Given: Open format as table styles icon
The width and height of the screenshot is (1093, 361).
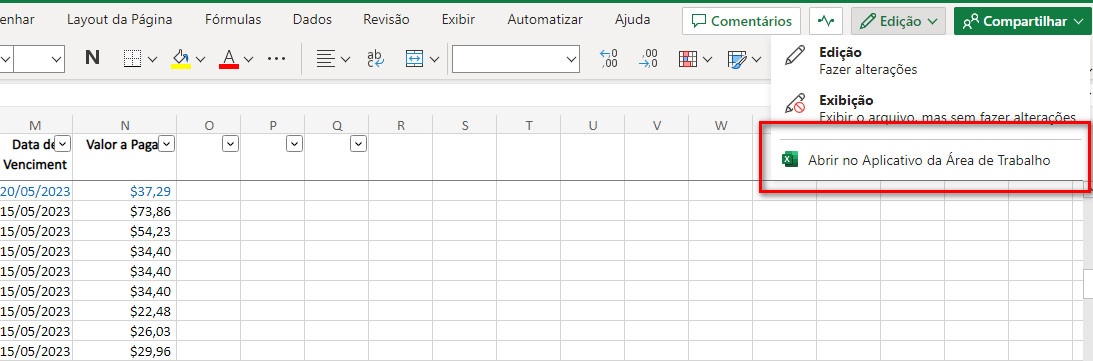Looking at the screenshot, I should (737, 59).
